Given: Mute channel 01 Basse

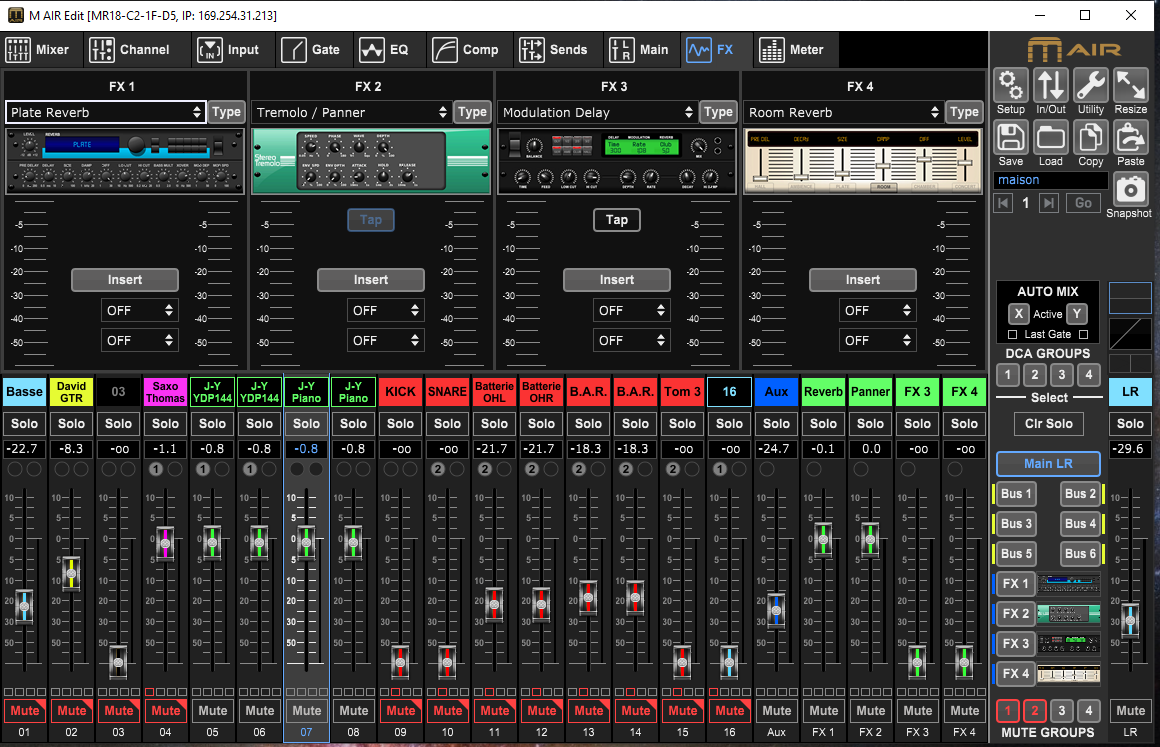Looking at the screenshot, I should tap(24, 711).
